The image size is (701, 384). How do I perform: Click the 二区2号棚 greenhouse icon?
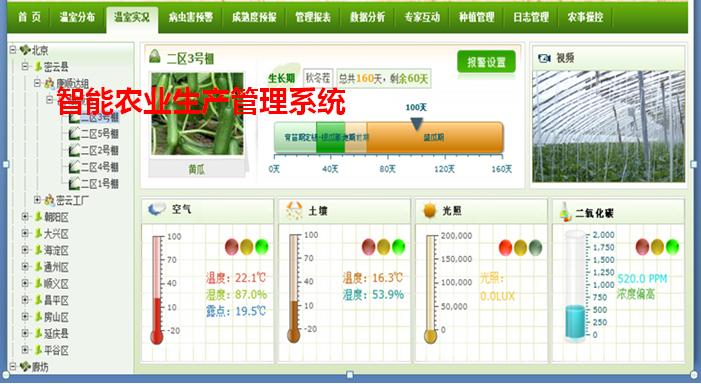click(74, 150)
